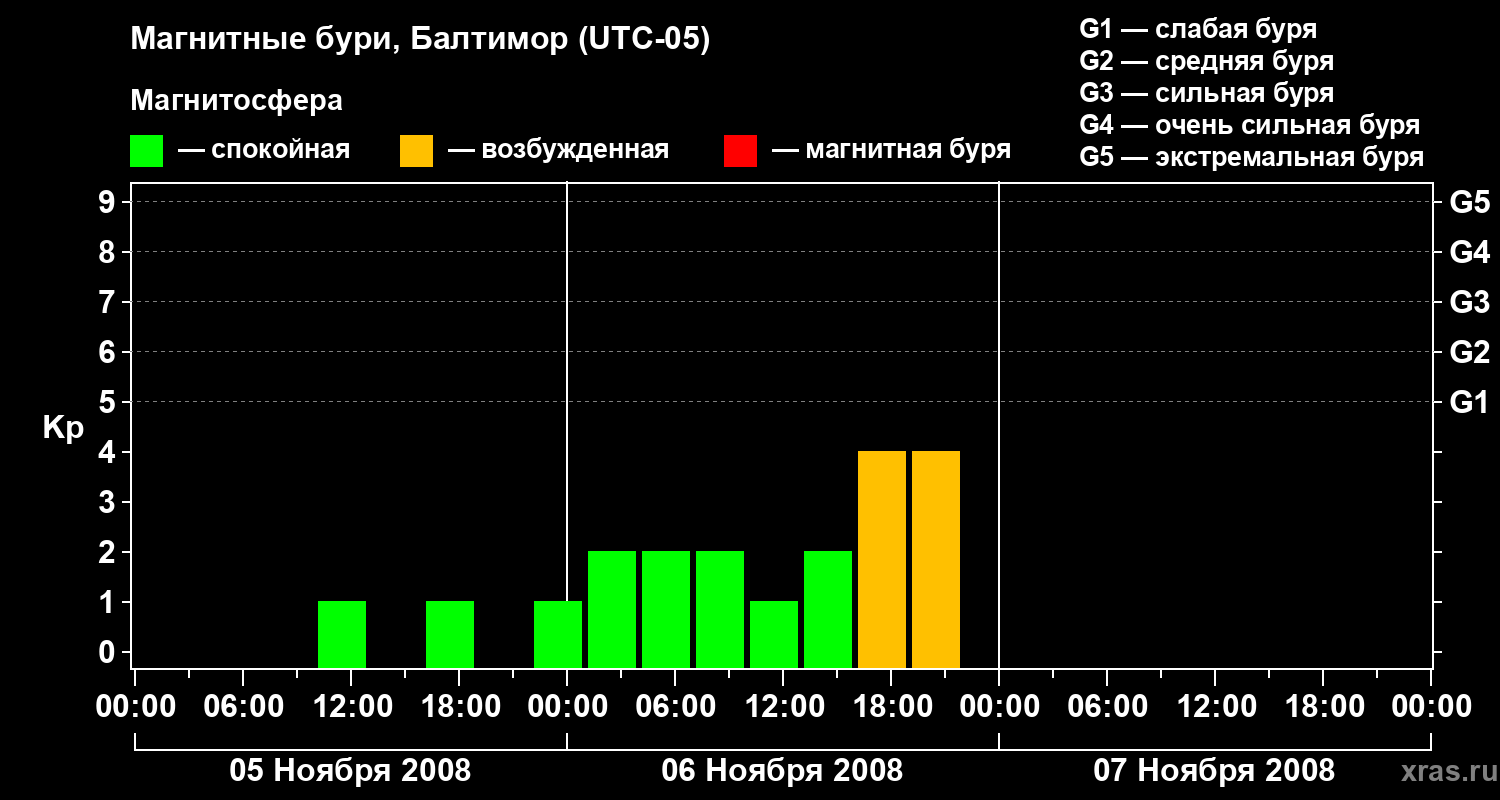Viewport: 1500px width, 800px height.
Task: Select the "G3 — сильная буря" legend line
Action: pyautogui.click(x=1206, y=93)
